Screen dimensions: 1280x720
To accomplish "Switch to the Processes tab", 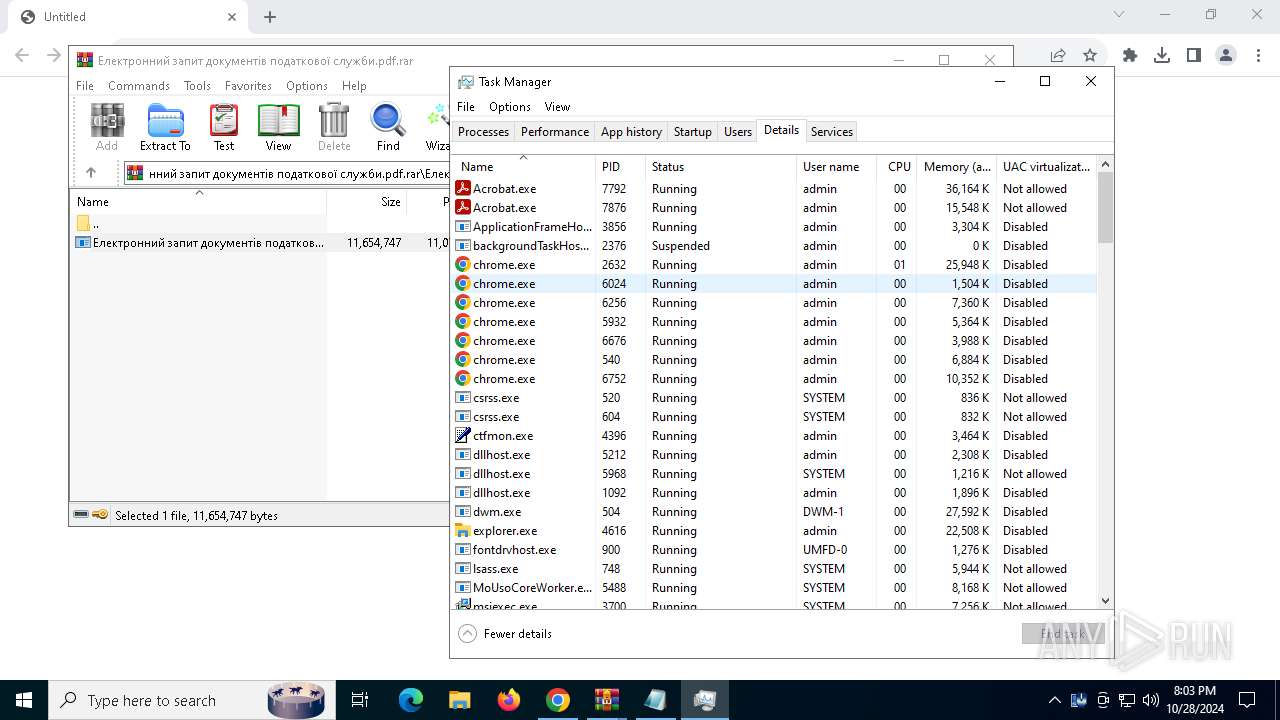I will point(483,132).
